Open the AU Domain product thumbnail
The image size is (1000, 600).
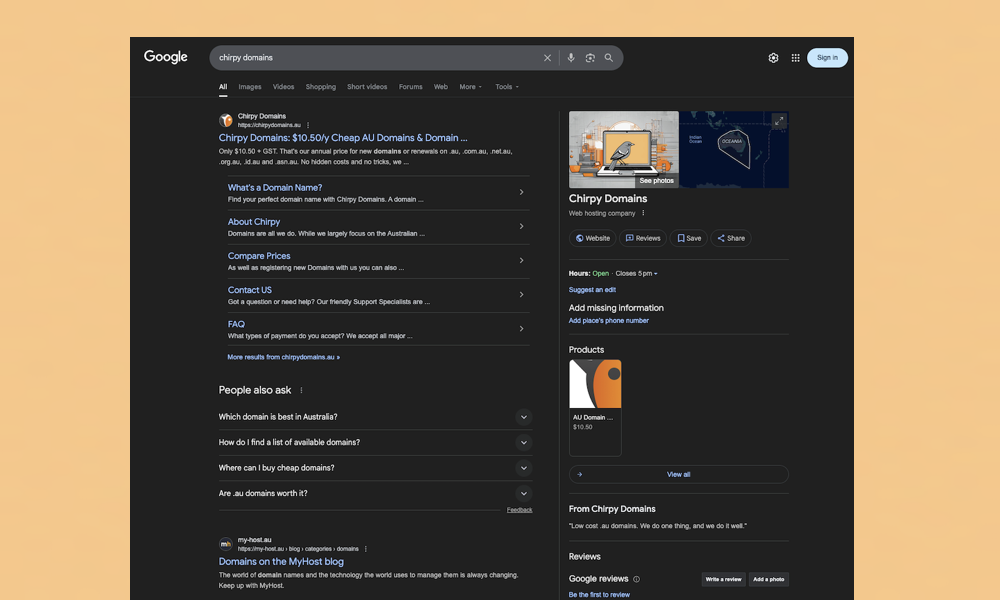(x=595, y=385)
